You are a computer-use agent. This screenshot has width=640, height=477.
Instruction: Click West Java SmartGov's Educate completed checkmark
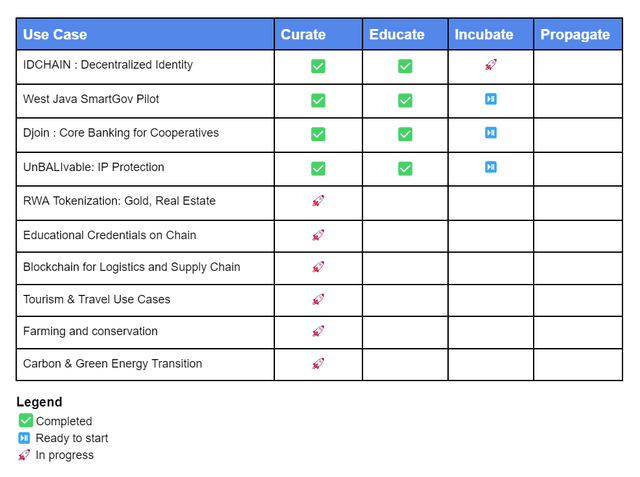[x=405, y=100]
